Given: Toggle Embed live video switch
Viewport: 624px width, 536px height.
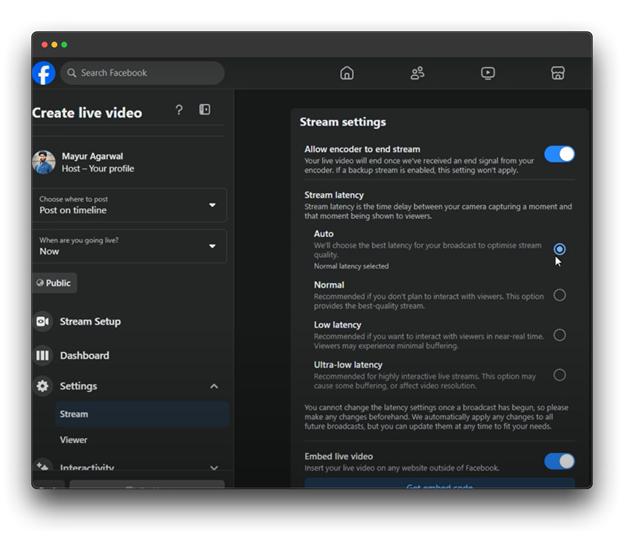Looking at the screenshot, I should [x=559, y=461].
